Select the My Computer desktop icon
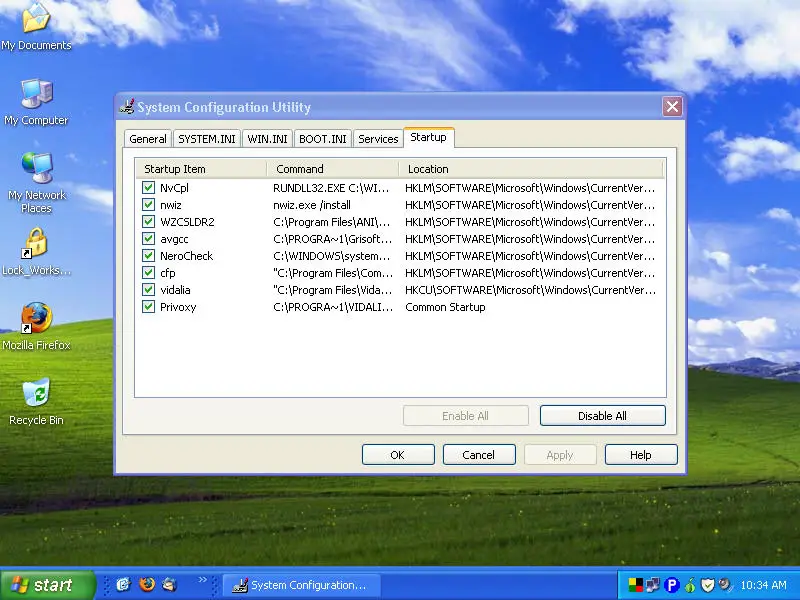 pyautogui.click(x=36, y=102)
